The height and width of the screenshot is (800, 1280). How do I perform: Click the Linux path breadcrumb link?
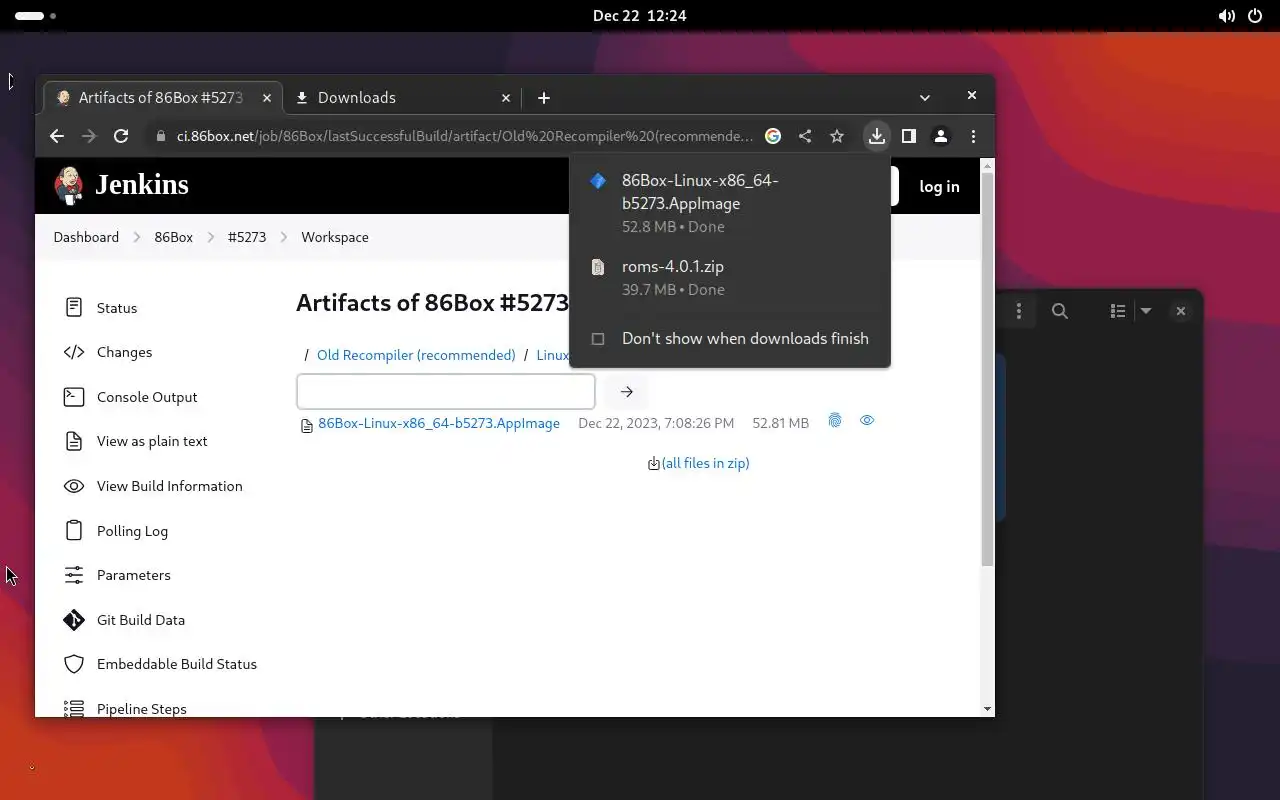552,355
